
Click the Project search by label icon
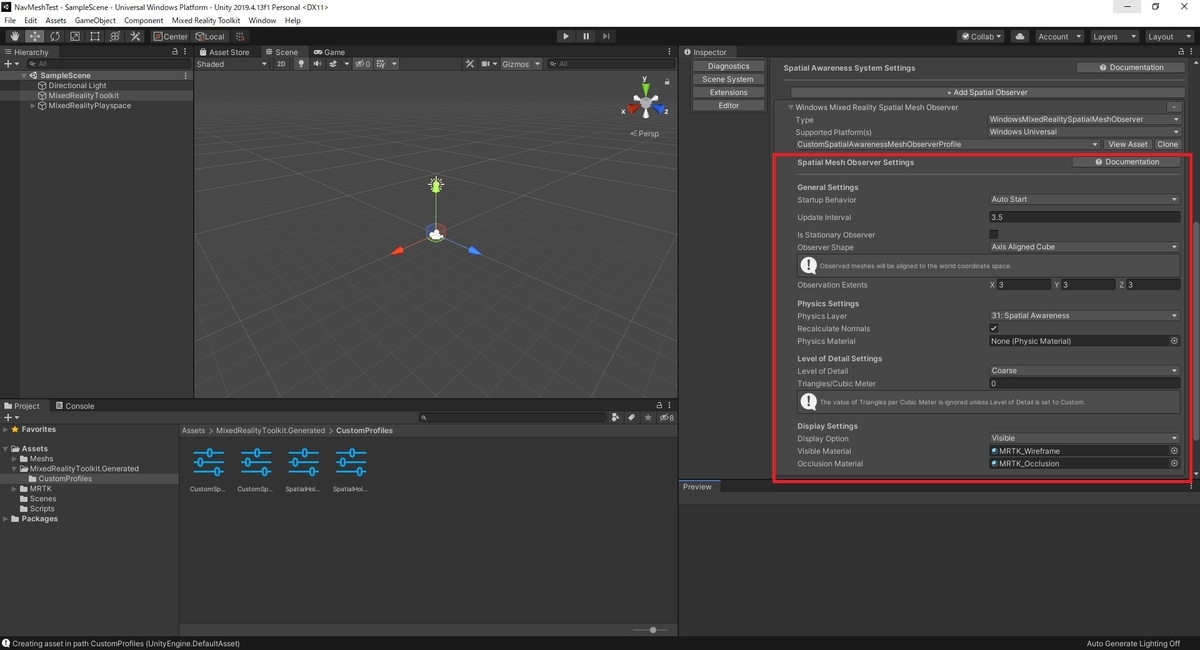632,418
